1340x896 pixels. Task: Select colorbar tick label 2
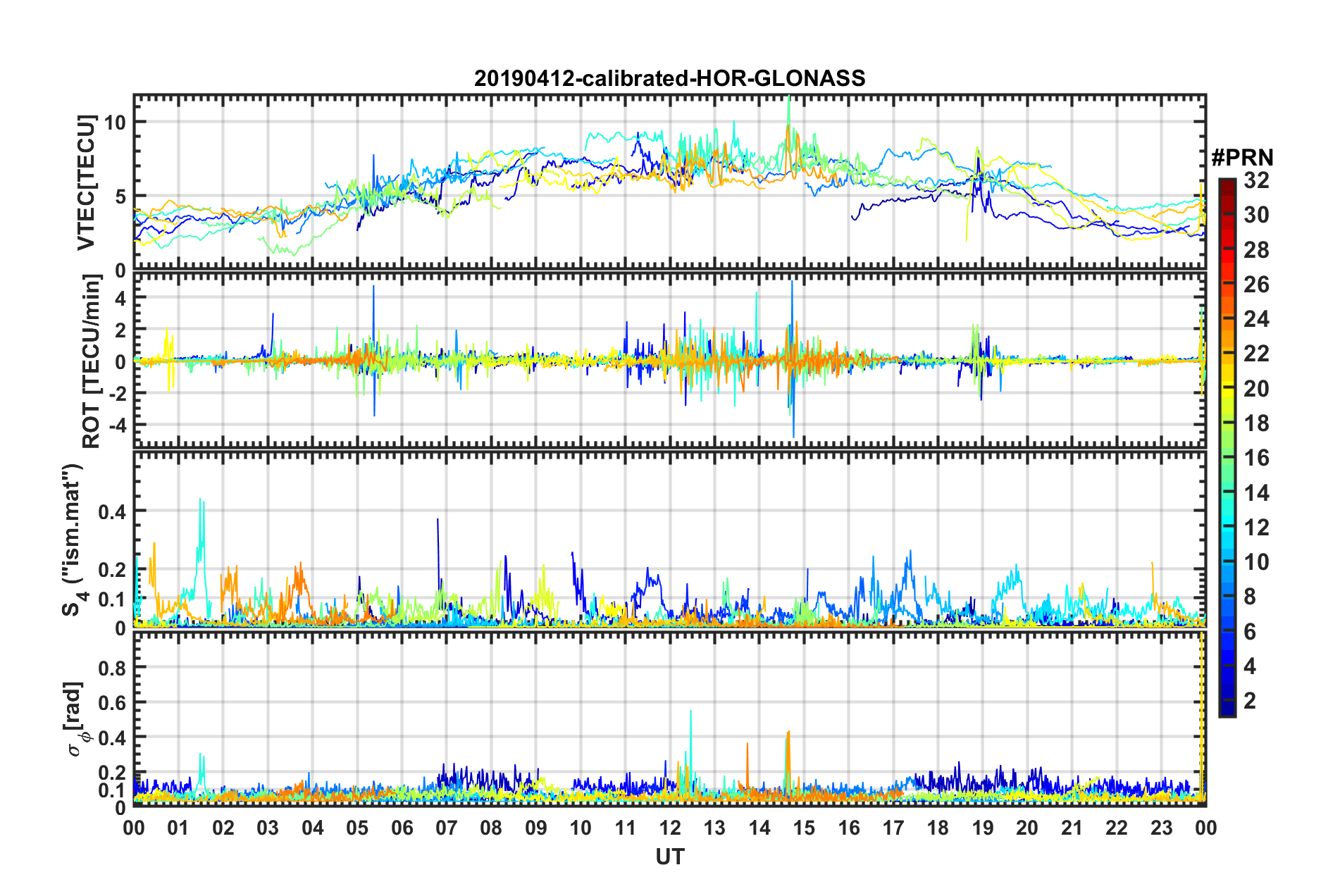pos(1250,701)
